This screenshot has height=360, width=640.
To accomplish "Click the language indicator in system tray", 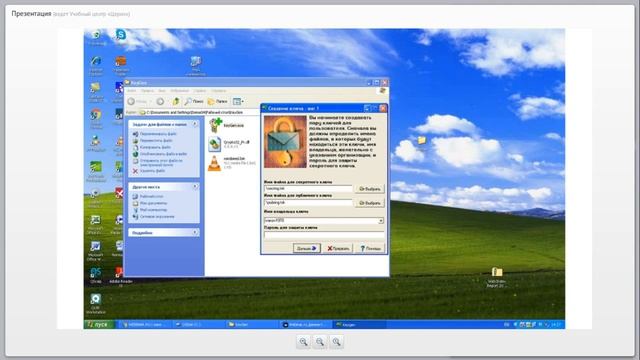I will tap(507, 324).
